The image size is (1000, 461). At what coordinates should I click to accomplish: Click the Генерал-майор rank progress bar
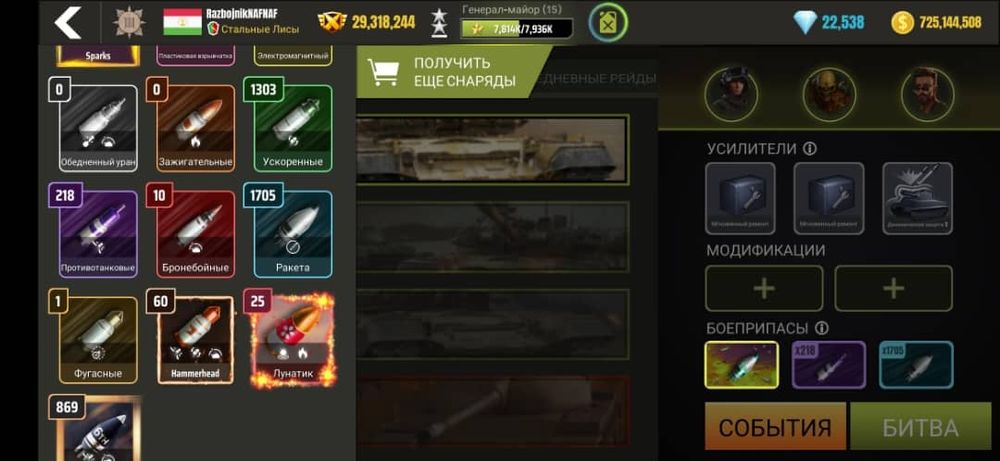tap(517, 28)
